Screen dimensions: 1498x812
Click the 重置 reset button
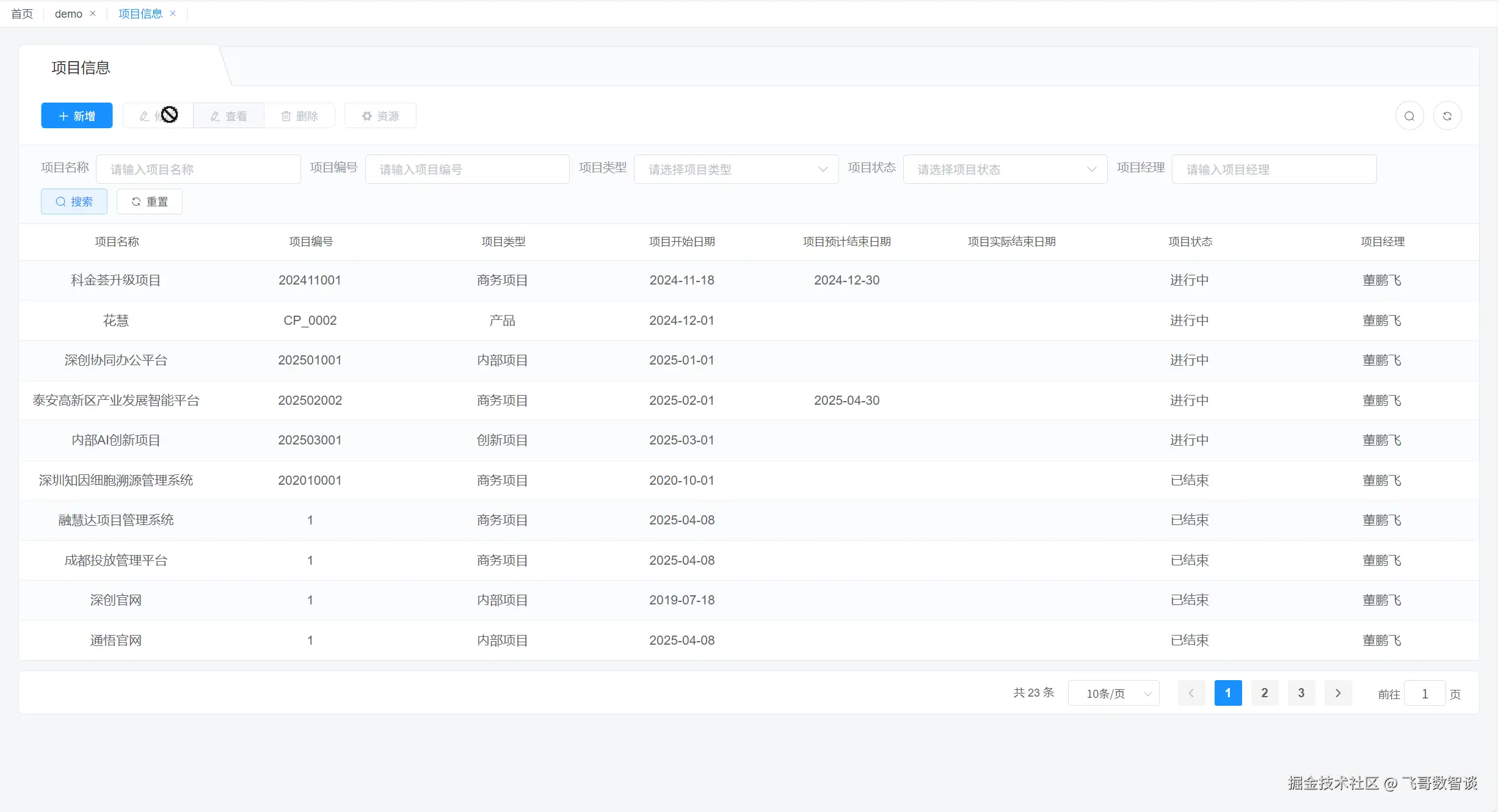150,201
